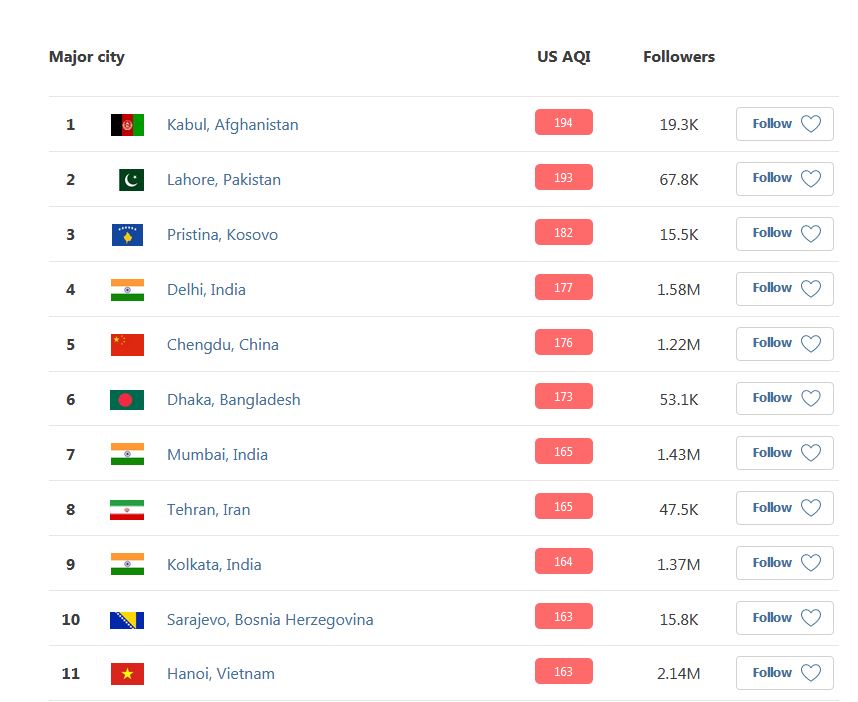Click the red 194 AQI badge
This screenshot has width=858, height=702.
[x=564, y=123]
